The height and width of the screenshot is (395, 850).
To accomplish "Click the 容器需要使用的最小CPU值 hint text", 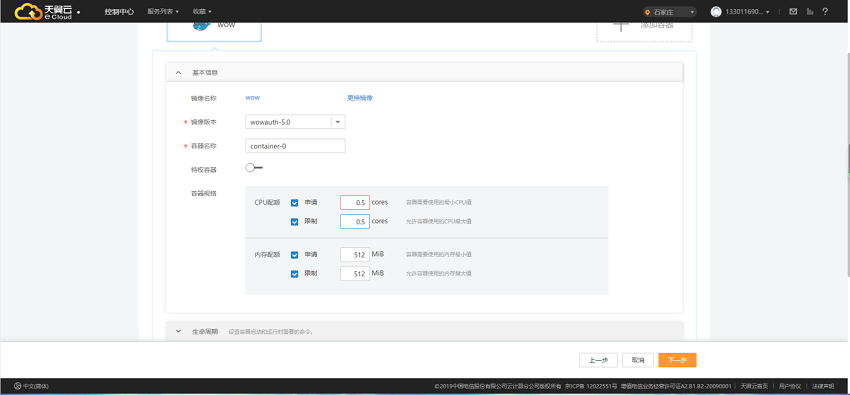I will tap(439, 203).
